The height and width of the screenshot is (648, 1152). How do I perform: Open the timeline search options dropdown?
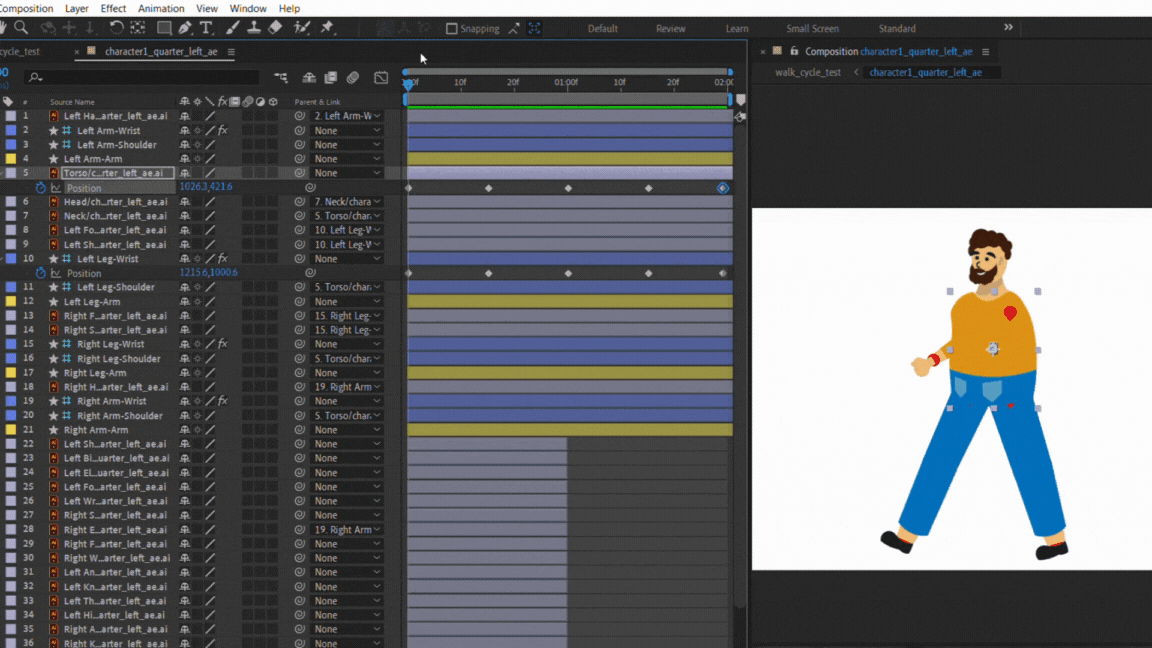[35, 77]
